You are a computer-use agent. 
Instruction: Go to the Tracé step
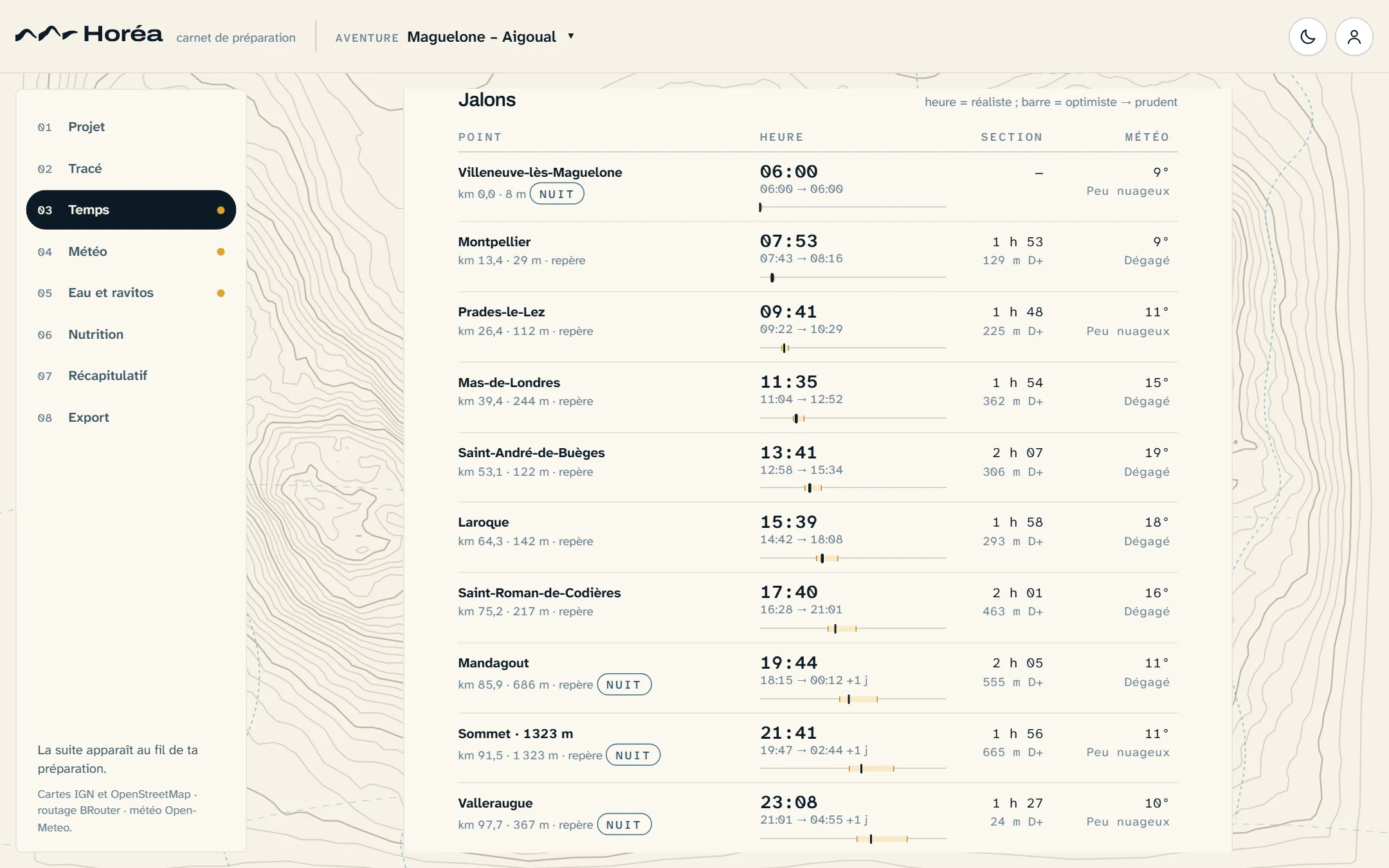tap(131, 168)
